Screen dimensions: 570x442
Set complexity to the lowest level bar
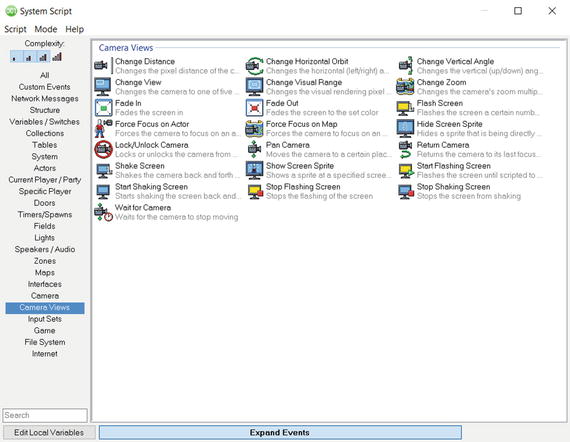(15, 57)
